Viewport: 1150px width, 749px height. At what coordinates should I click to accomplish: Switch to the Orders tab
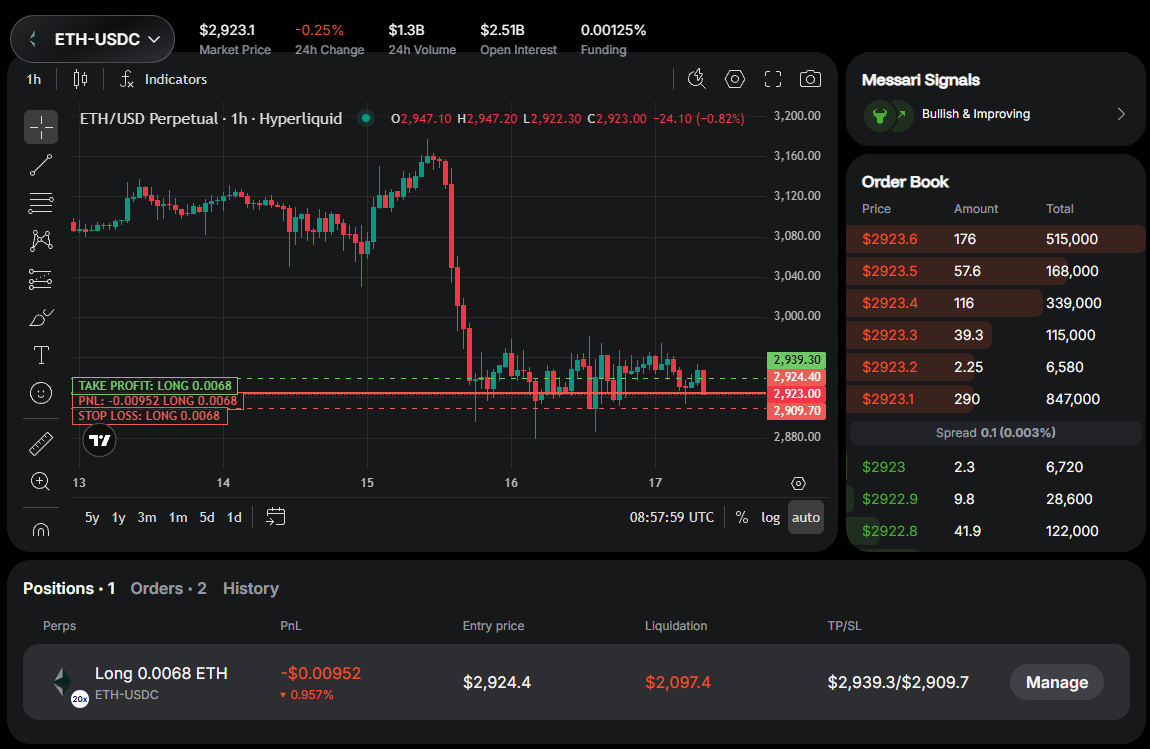tap(168, 588)
